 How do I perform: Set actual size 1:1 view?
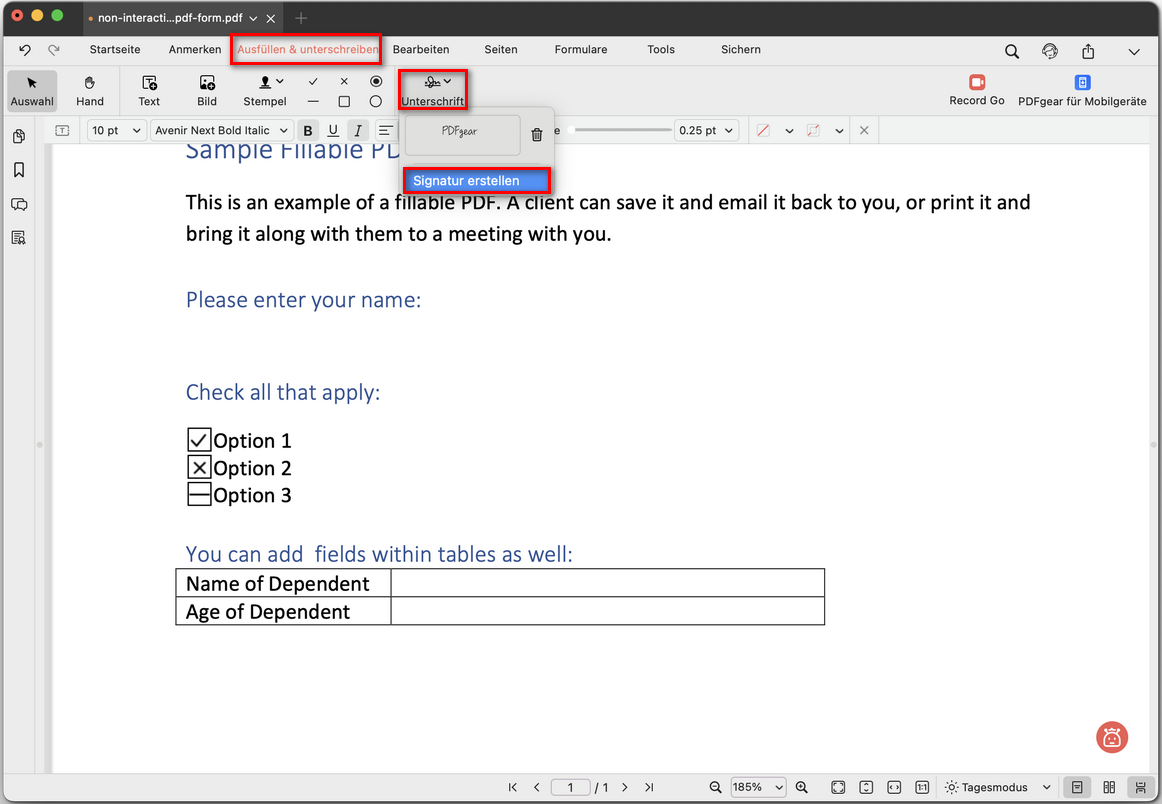tap(922, 787)
